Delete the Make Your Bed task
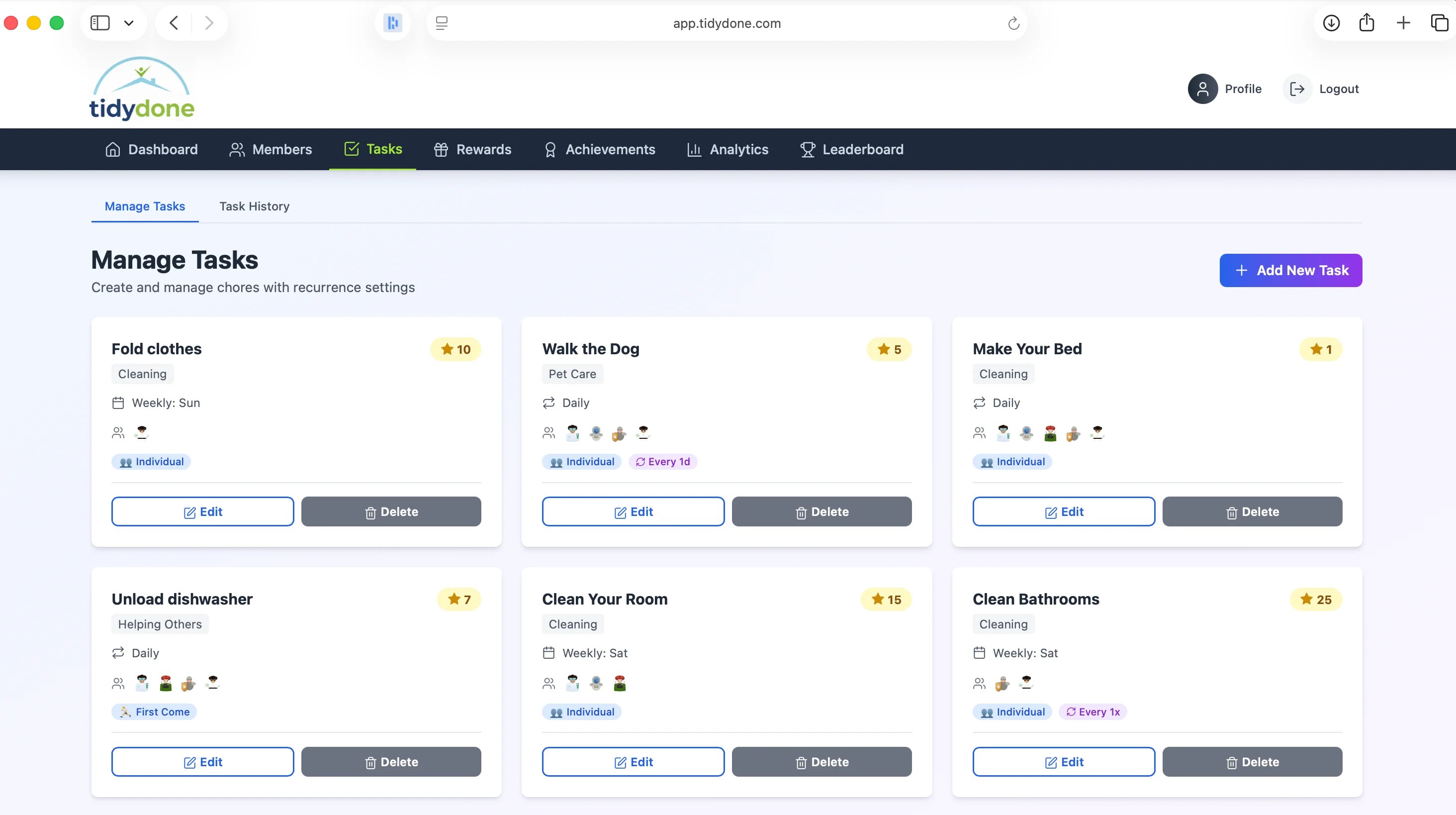Image resolution: width=1456 pixels, height=815 pixels. [x=1253, y=512]
